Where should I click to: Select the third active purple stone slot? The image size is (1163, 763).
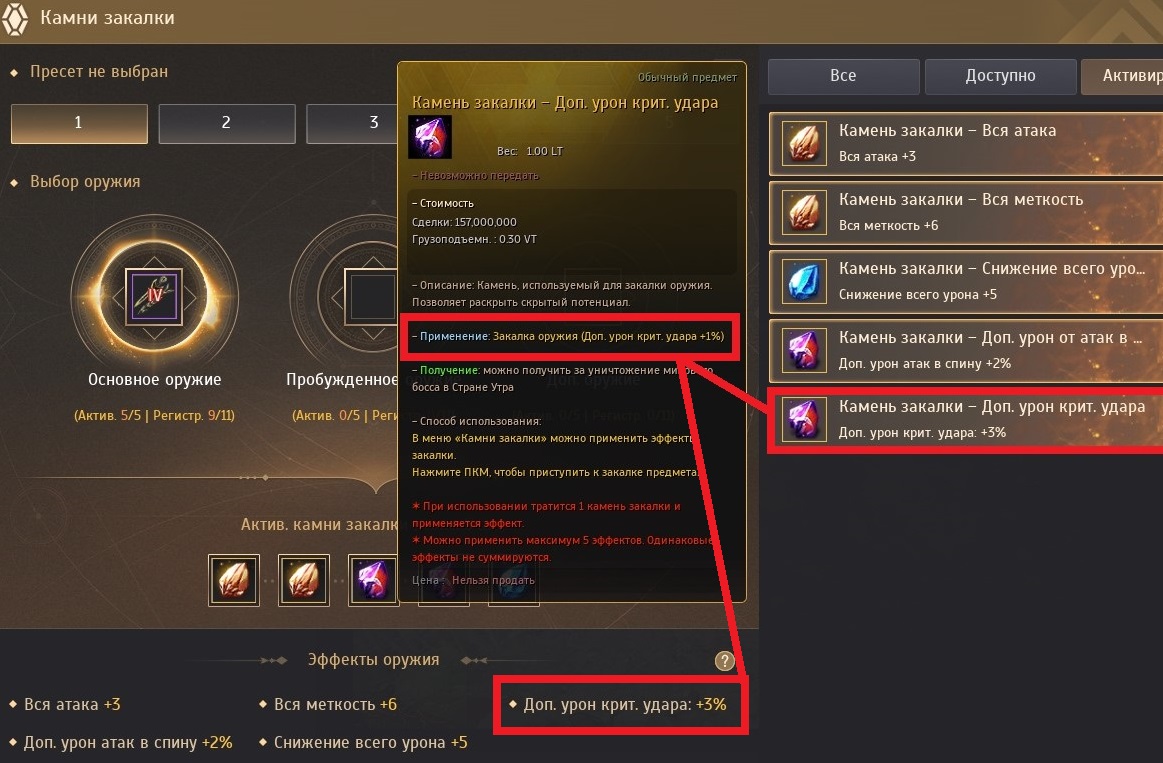coord(373,580)
